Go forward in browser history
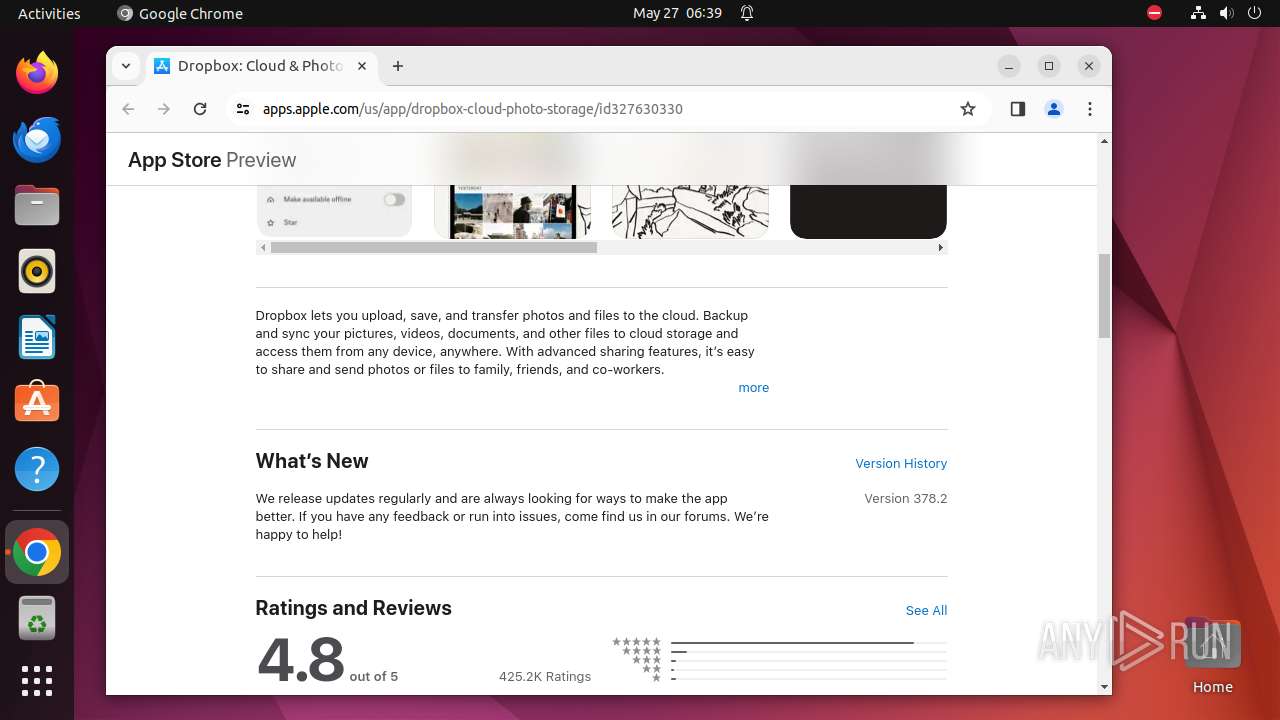1280x720 pixels. click(x=164, y=109)
